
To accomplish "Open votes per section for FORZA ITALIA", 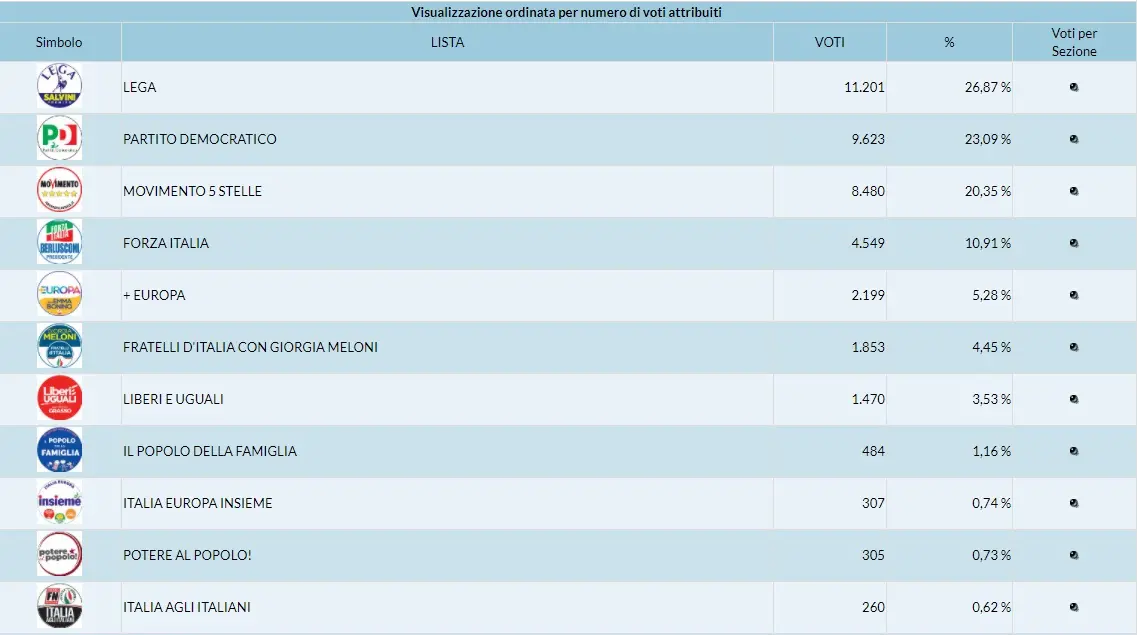I will pyautogui.click(x=1074, y=243).
